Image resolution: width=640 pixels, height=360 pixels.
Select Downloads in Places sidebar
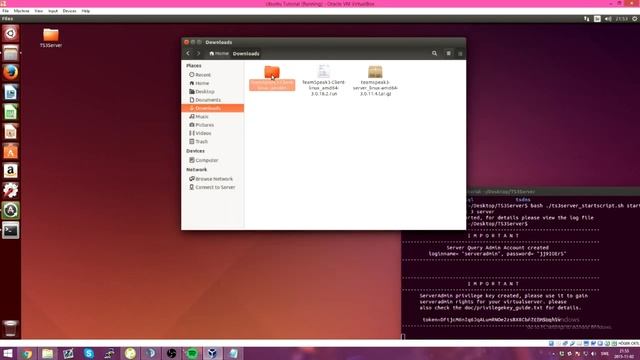coord(213,108)
